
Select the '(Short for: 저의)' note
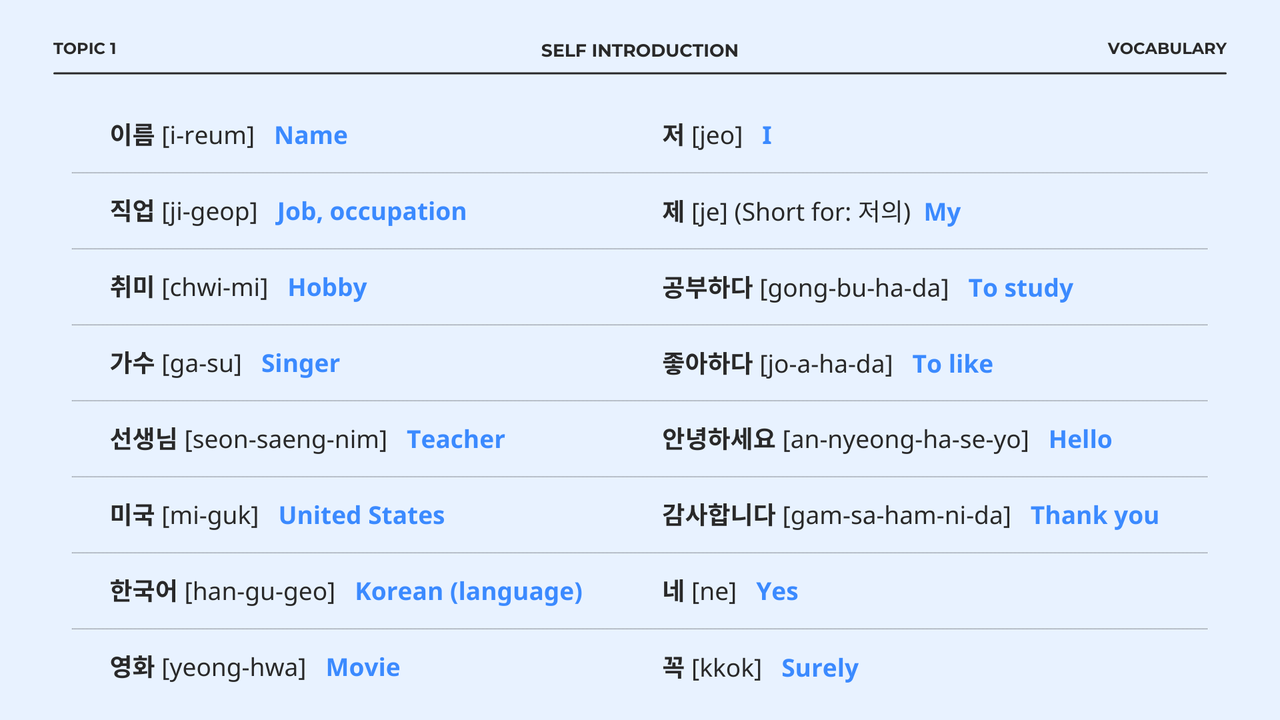(x=822, y=212)
